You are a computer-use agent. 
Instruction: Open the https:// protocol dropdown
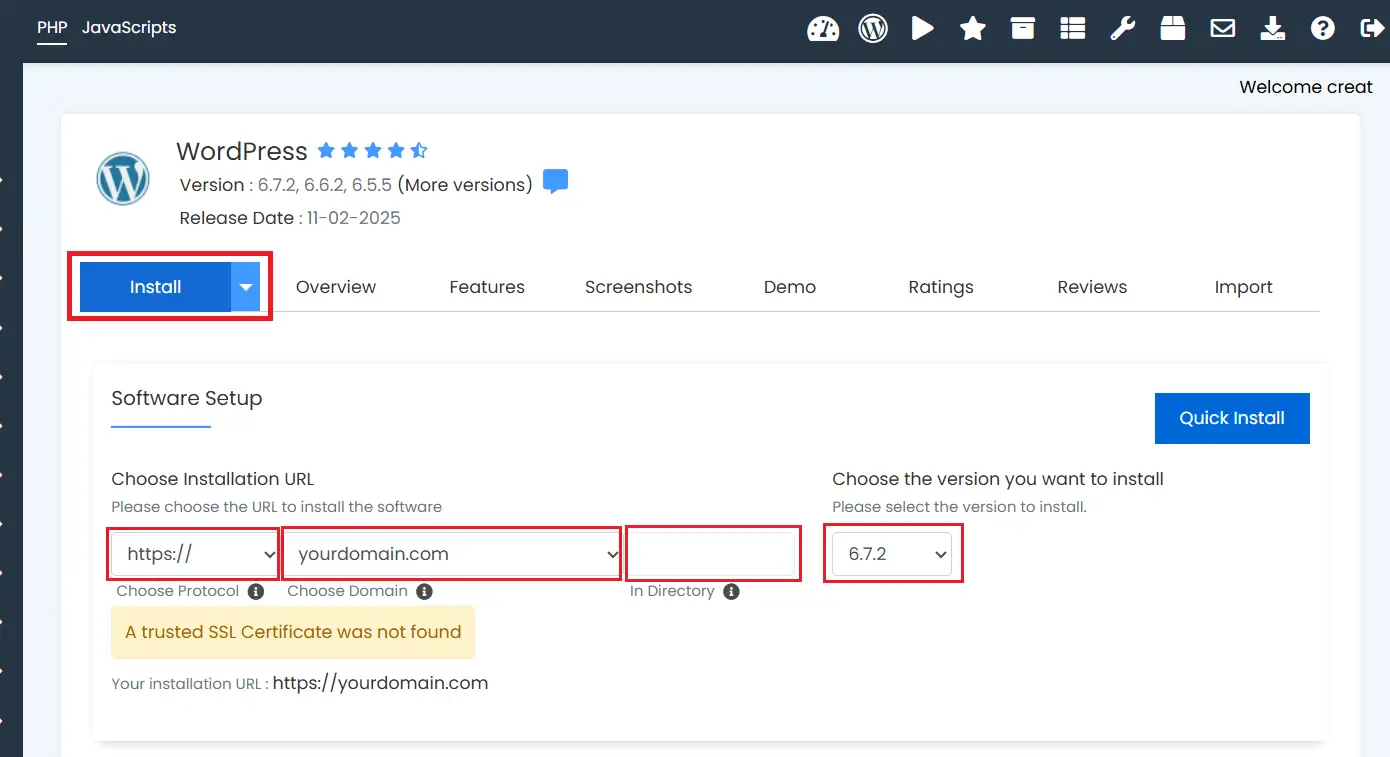[x=195, y=553]
